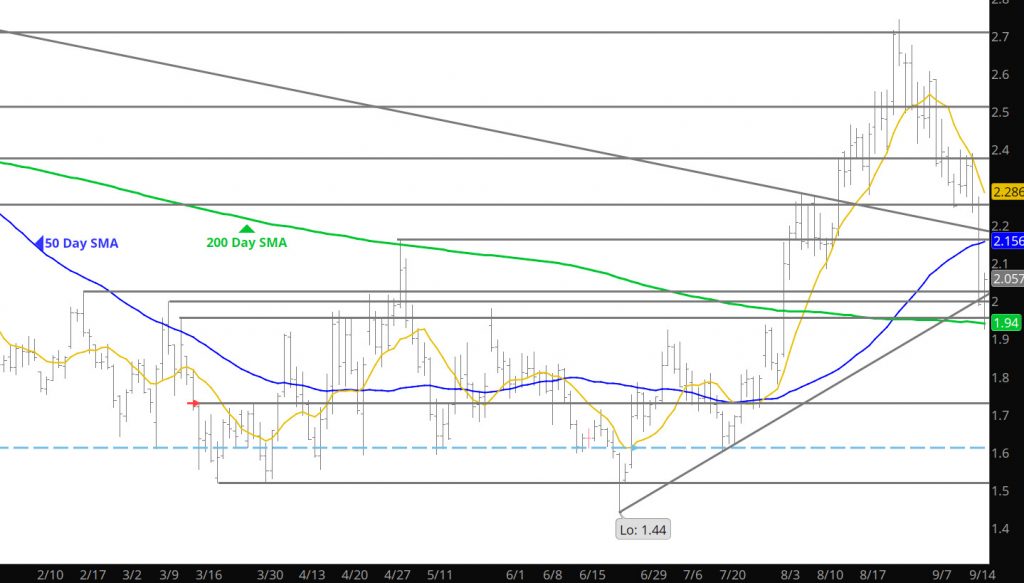Click the 2.5 level on price axis
The width and height of the screenshot is (1024, 583).
pos(999,112)
